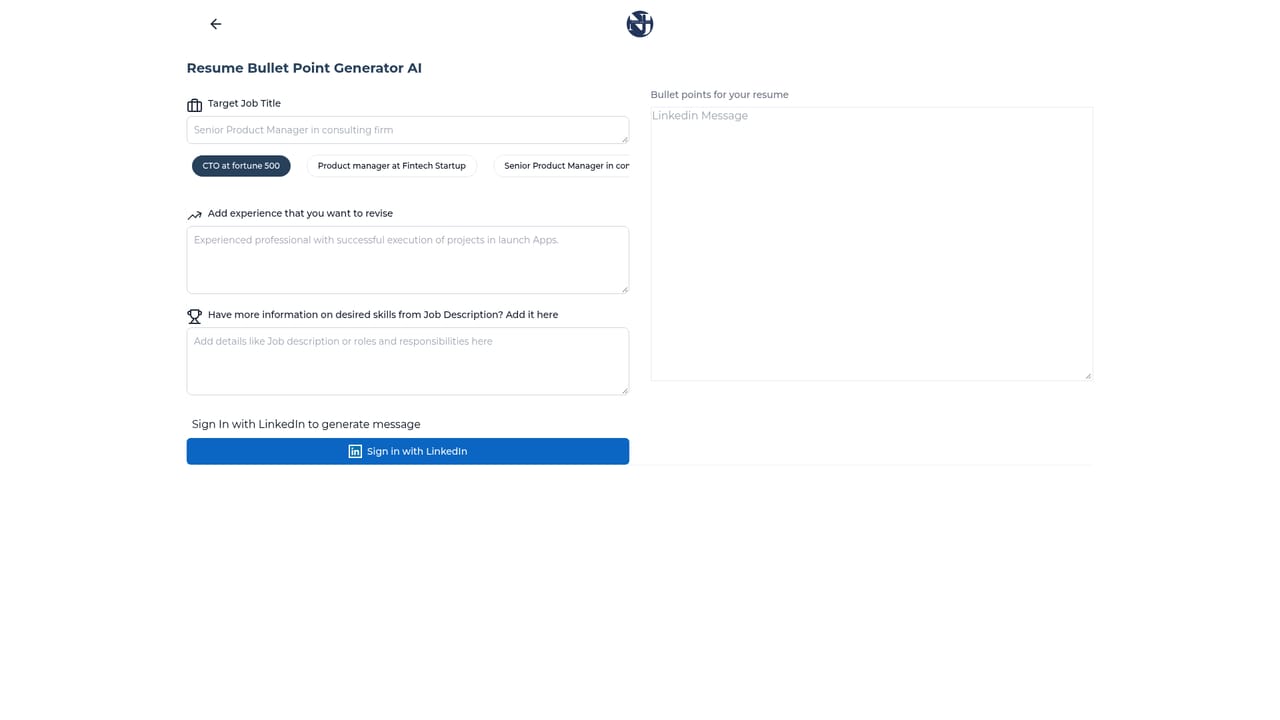The image size is (1280, 720).
Task: Click Sign In with LinkedIn to generate message text
Action: click(306, 424)
